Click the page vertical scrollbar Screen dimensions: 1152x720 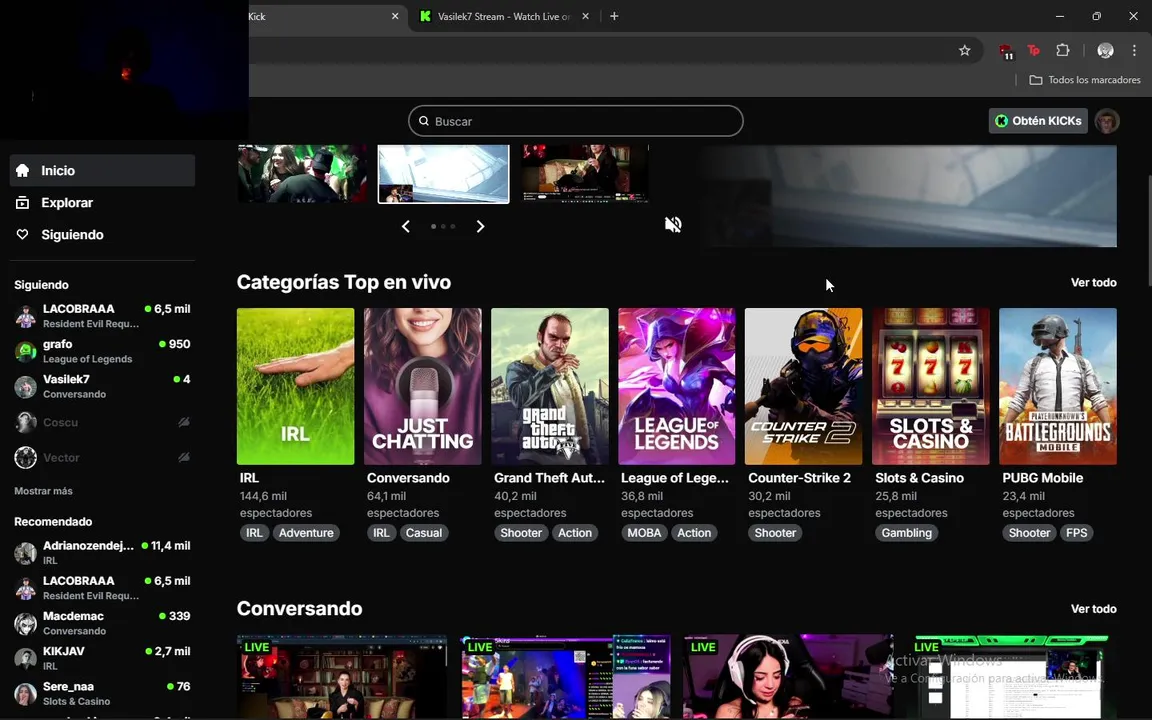click(1148, 231)
